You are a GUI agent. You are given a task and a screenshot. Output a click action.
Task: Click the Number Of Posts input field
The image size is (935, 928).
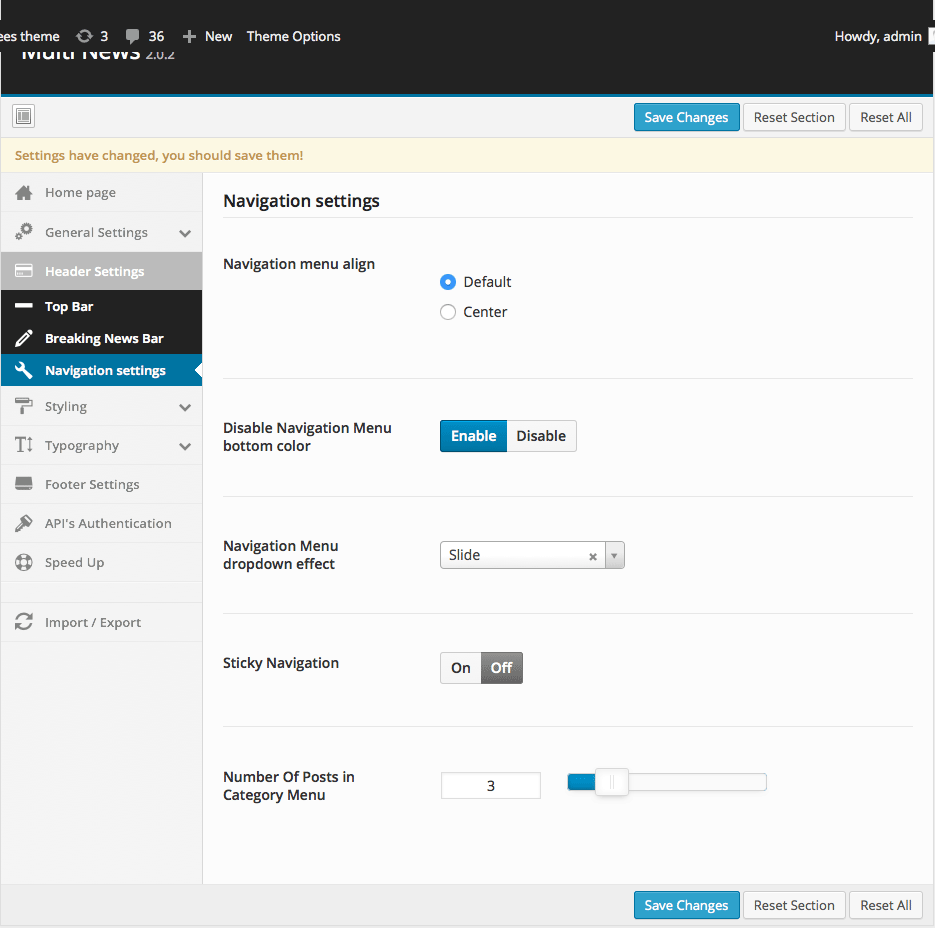click(490, 786)
